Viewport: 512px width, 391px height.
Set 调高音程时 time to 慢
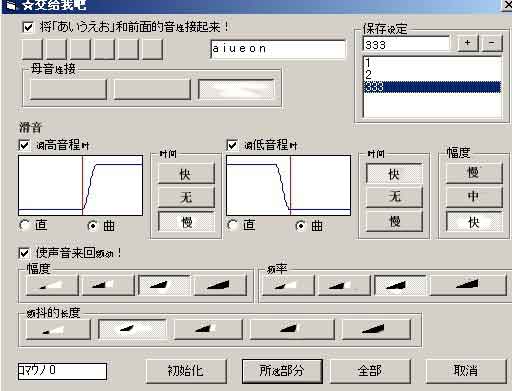186,221
